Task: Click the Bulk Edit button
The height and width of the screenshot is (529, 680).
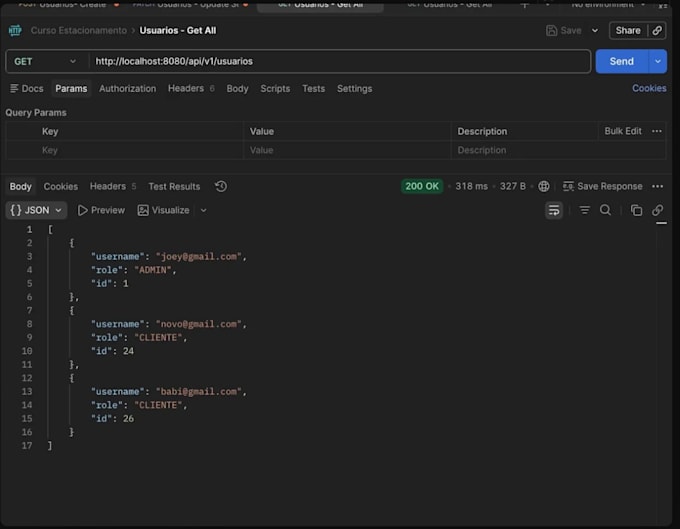Action: click(623, 131)
